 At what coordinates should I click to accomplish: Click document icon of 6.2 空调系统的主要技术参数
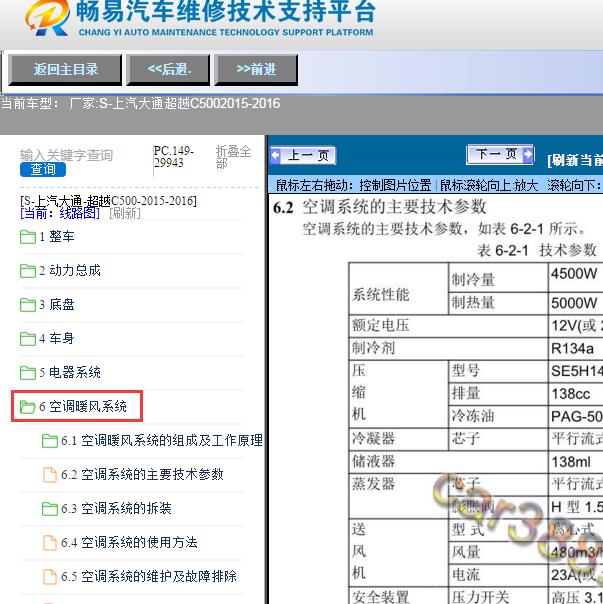tap(50, 475)
